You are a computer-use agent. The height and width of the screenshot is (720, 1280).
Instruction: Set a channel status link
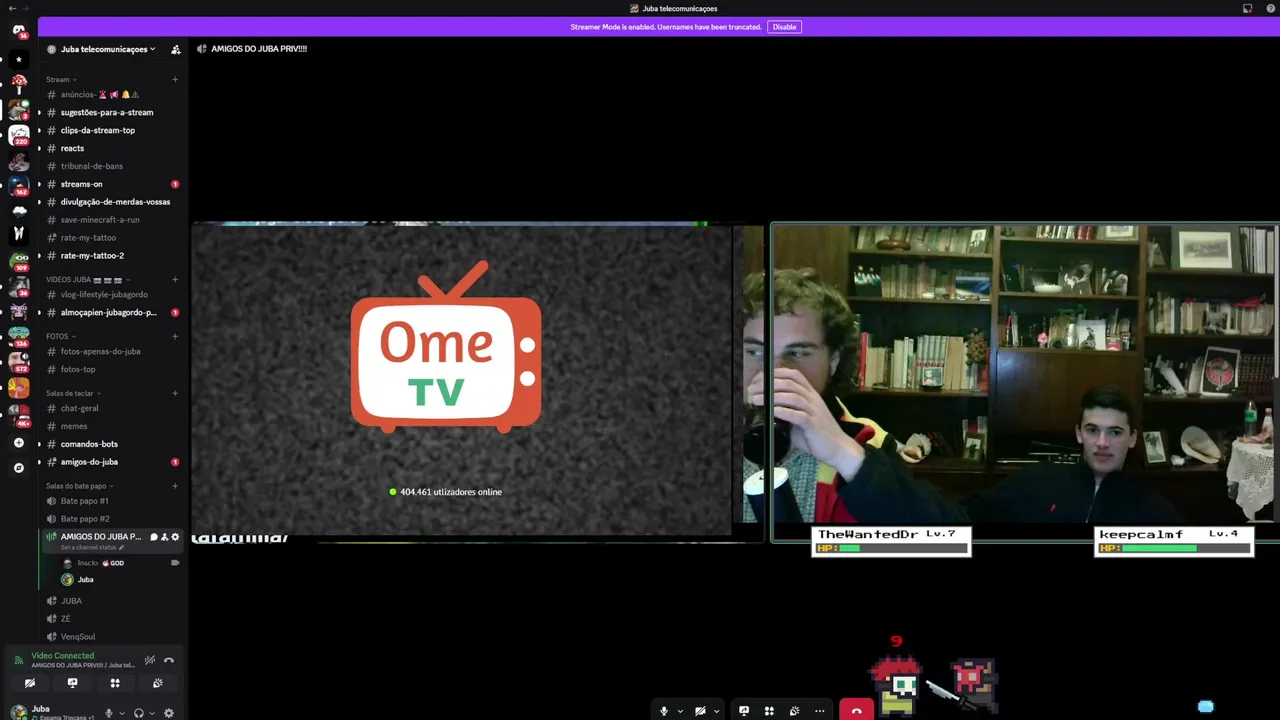point(92,548)
